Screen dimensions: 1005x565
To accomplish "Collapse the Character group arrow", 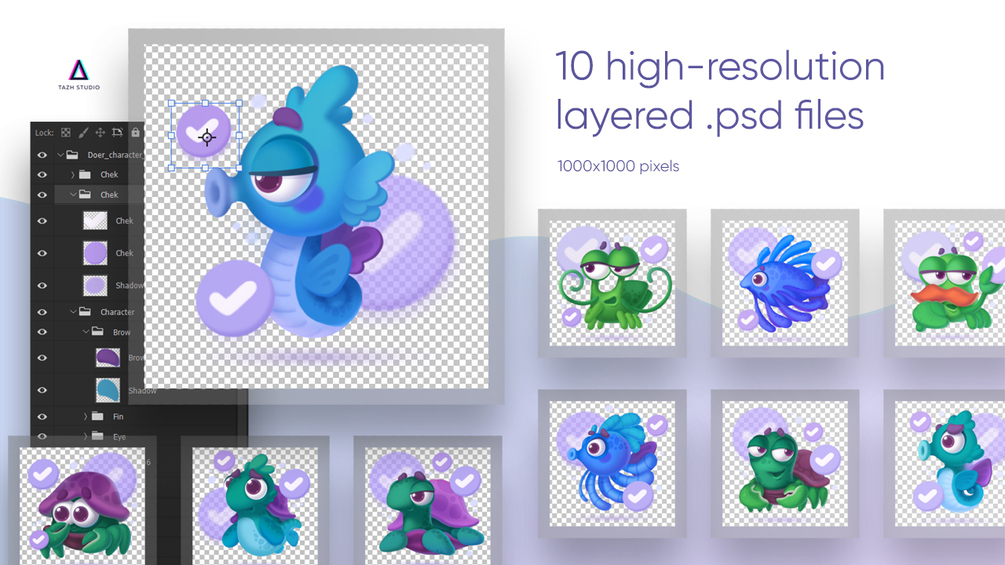I will pos(73,311).
